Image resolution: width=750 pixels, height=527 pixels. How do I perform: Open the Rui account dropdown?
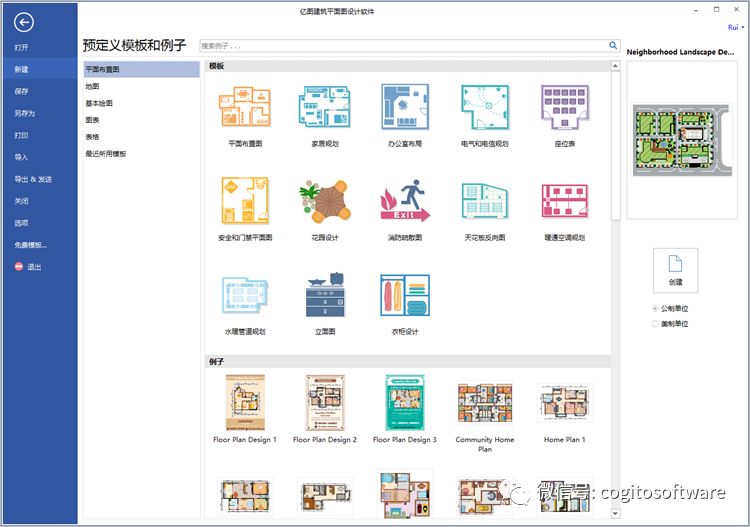736,27
